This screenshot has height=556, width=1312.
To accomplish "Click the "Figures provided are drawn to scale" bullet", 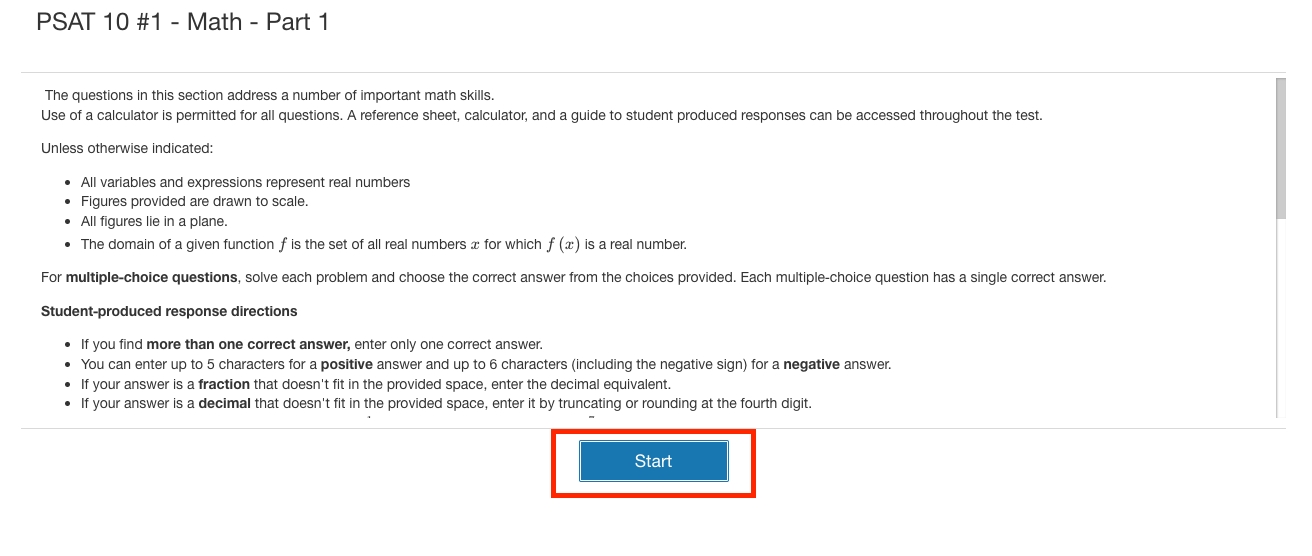I will pos(194,201).
